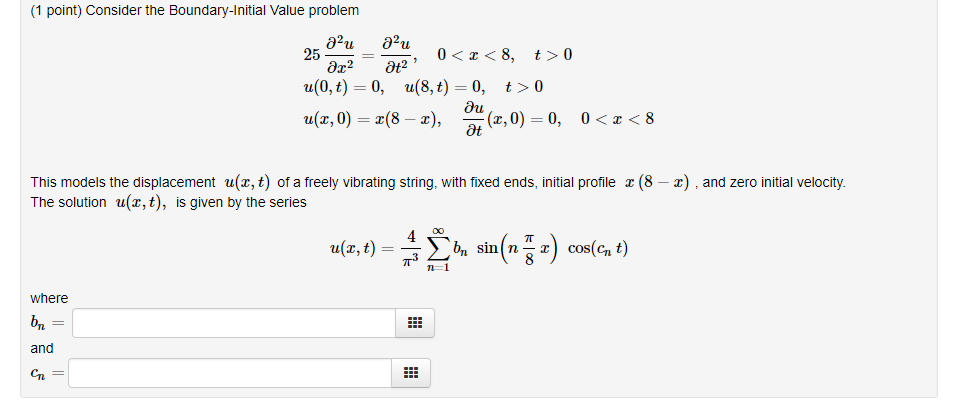Focus the b_n answer input box

point(234,323)
